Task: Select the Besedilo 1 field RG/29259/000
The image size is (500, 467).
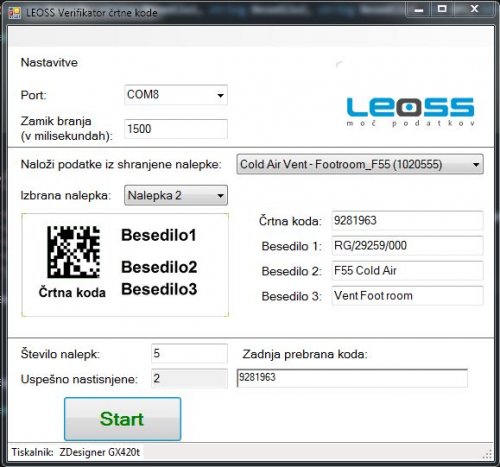Action: click(x=407, y=246)
